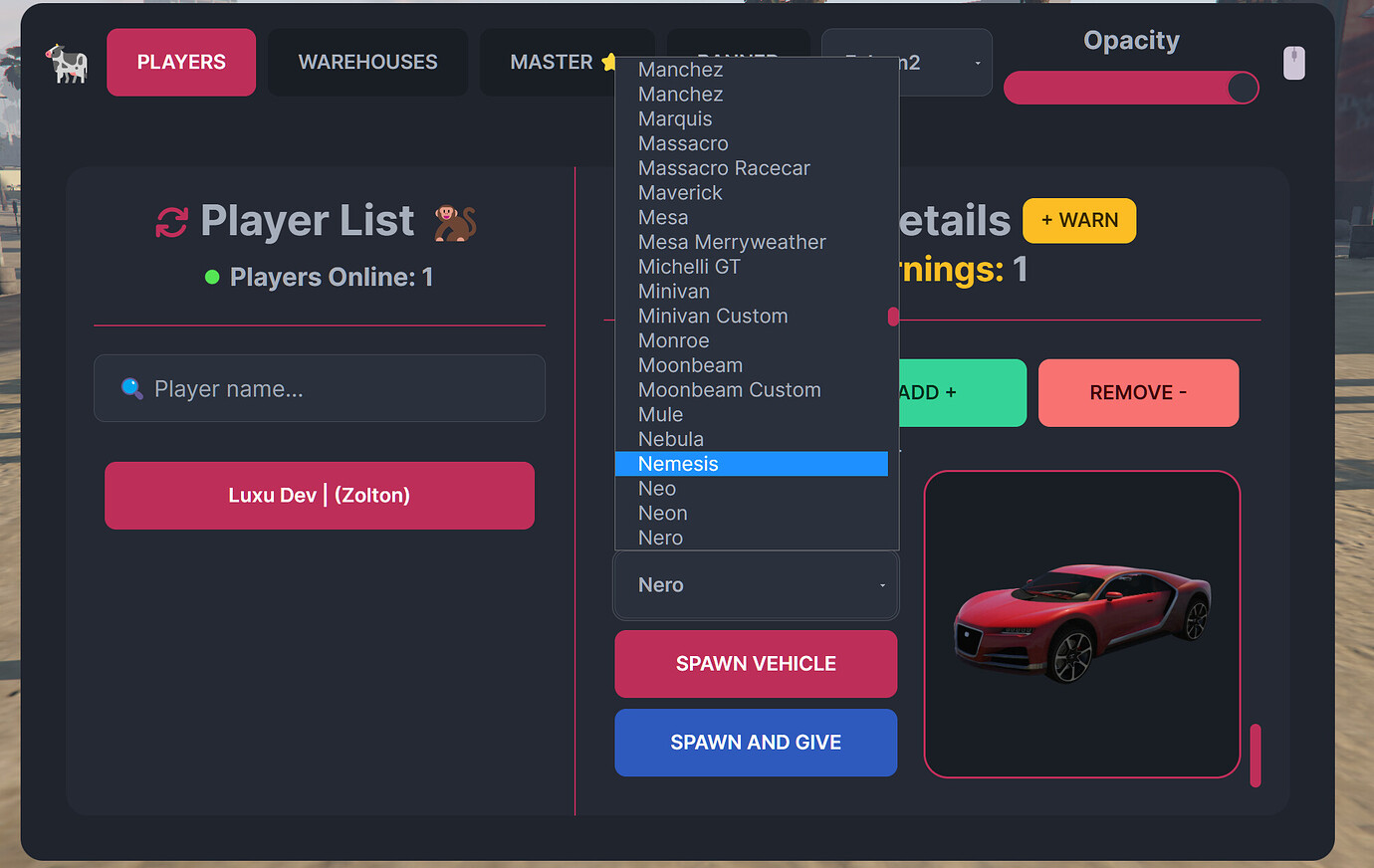This screenshot has width=1374, height=868.
Task: Select player Luxu Dev (Zolton)
Action: point(320,495)
